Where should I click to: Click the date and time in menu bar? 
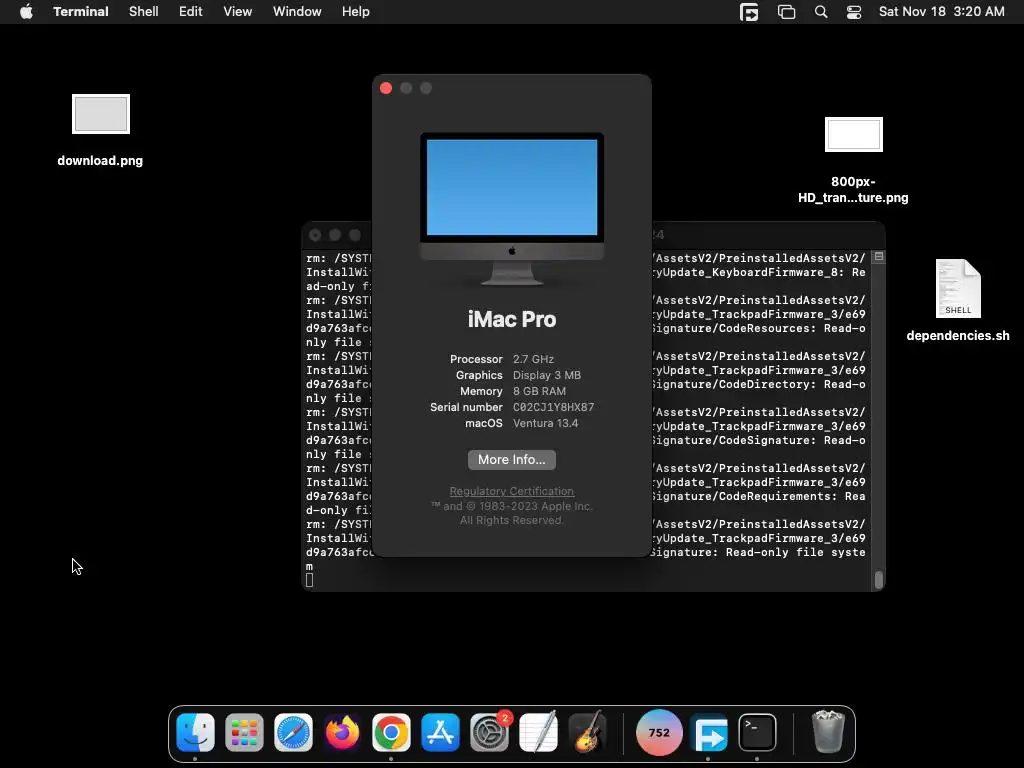[x=942, y=11]
